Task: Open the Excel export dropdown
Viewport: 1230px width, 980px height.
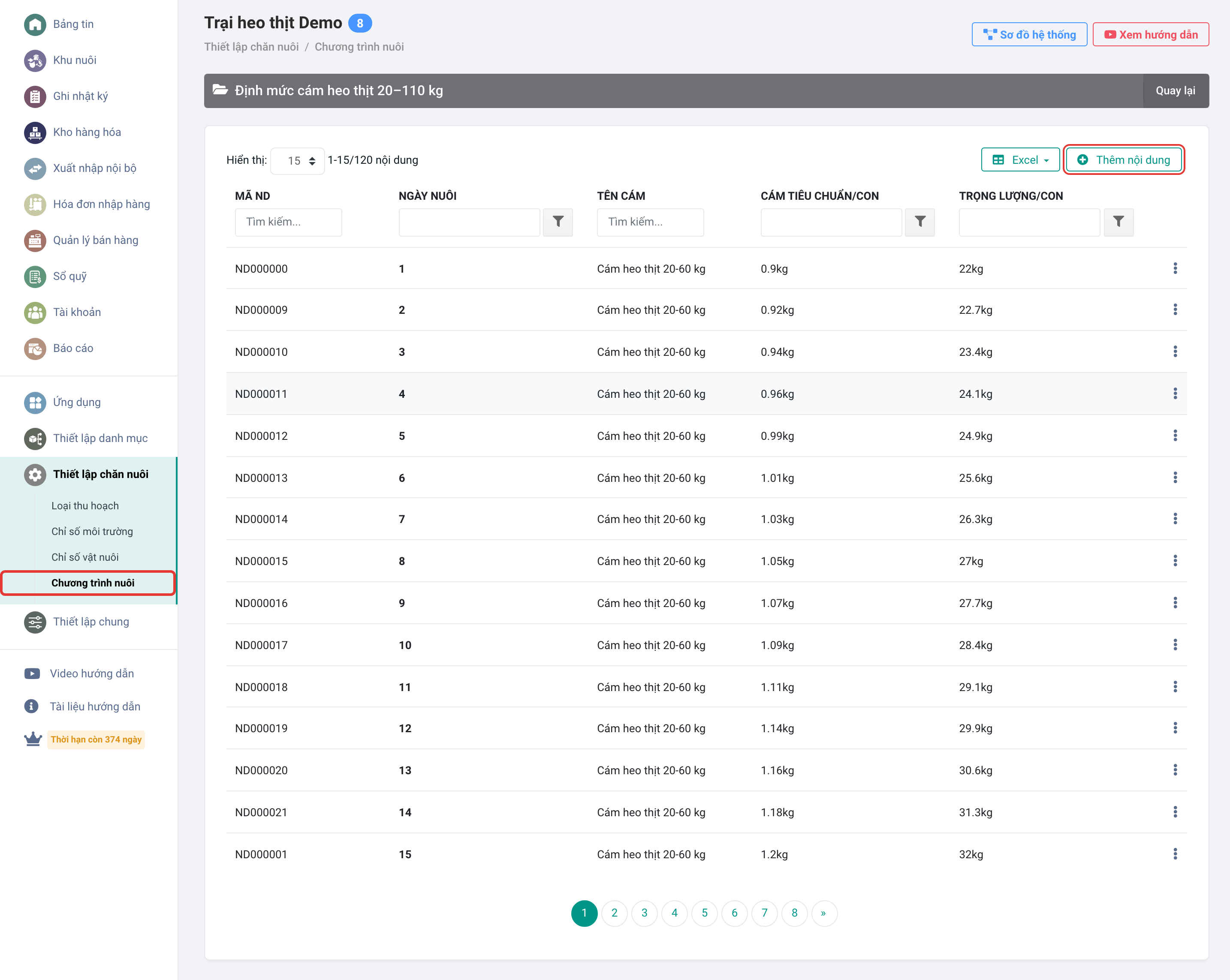Action: tap(1020, 160)
